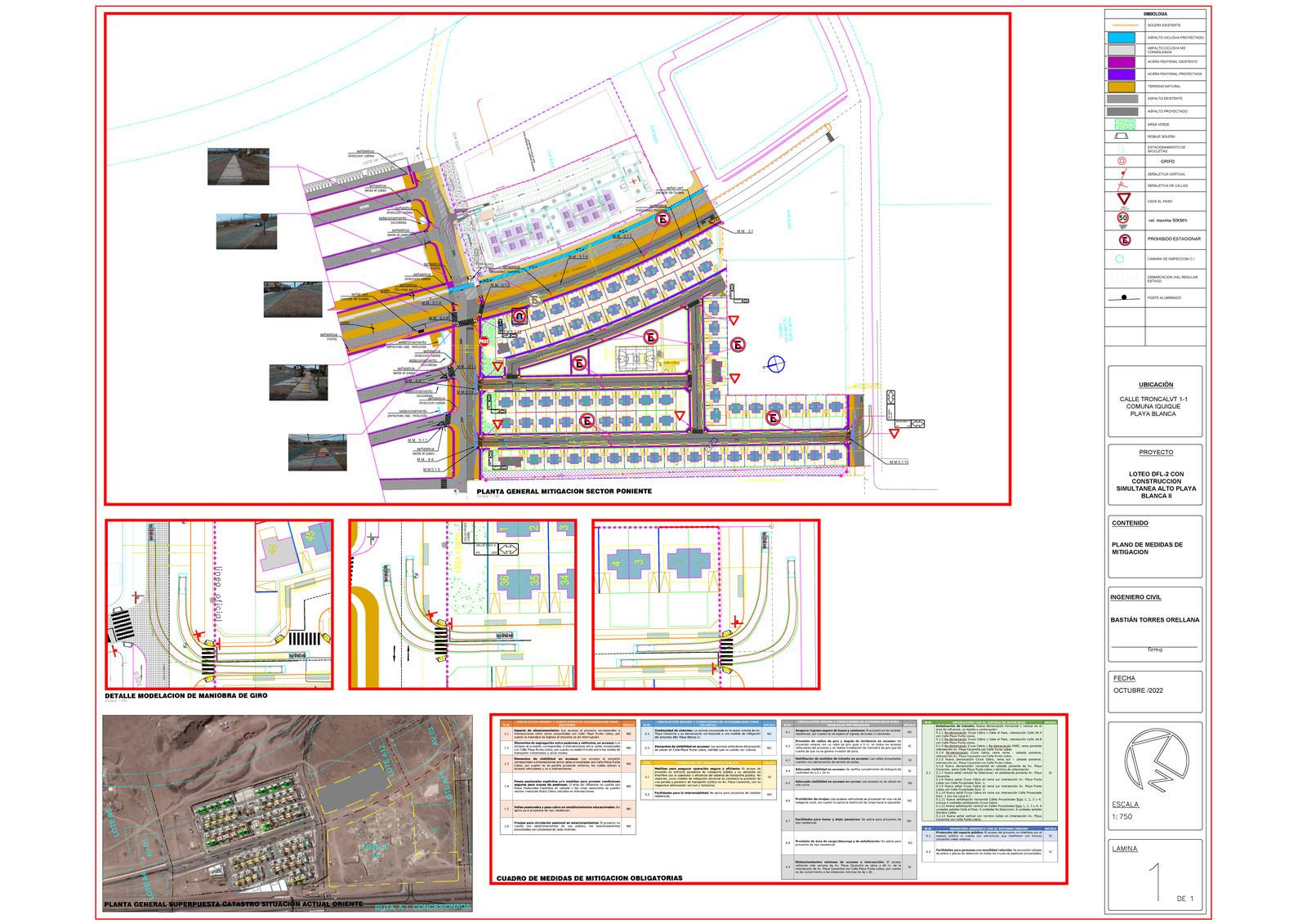The image size is (1307, 924).
Task: Click the firma signature line label
Action: click(x=1155, y=650)
